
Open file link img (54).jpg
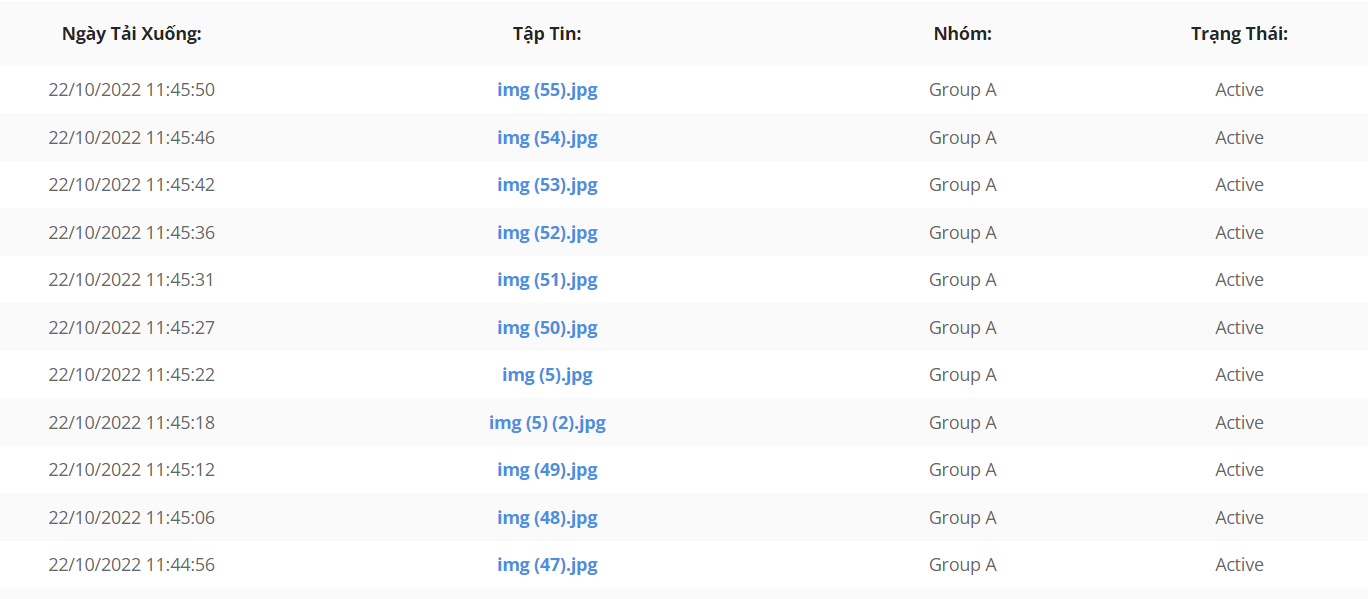tap(547, 138)
